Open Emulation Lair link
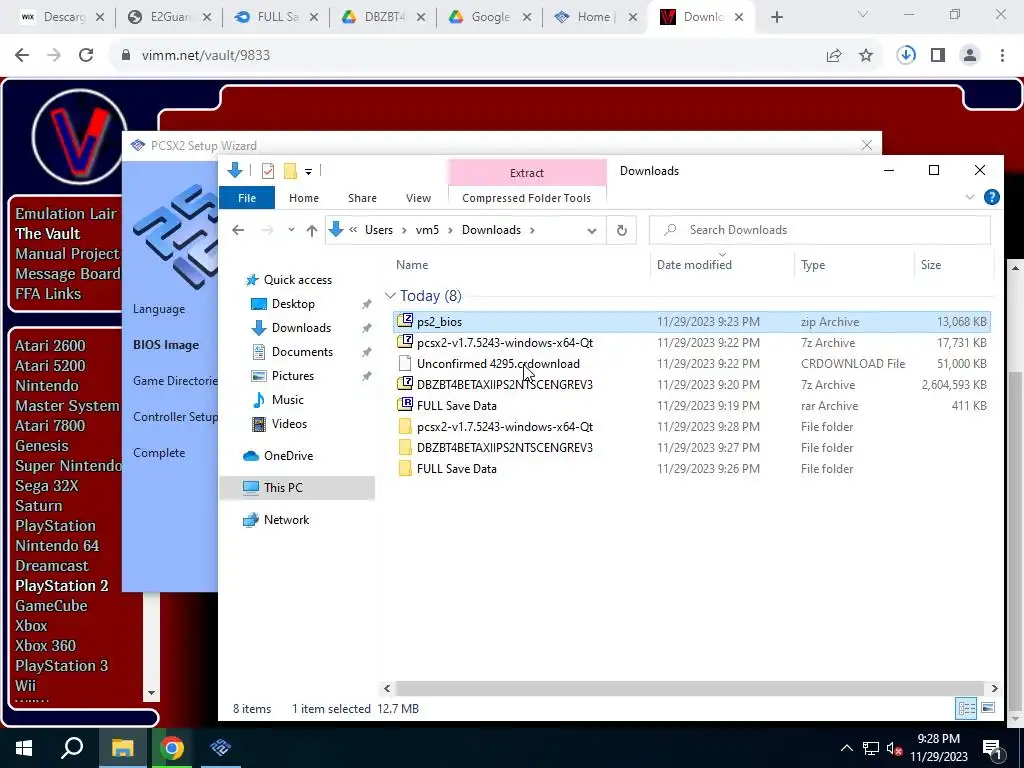Viewport: 1024px width, 768px height. click(x=66, y=214)
